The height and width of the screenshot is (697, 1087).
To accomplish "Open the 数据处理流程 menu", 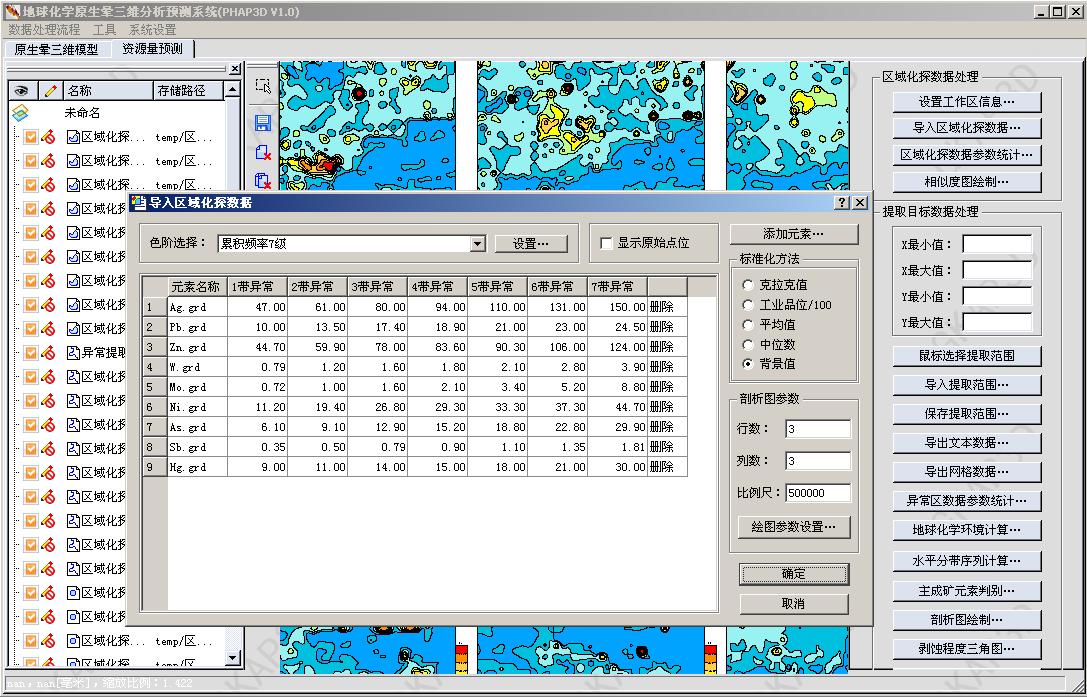I will 44,30.
